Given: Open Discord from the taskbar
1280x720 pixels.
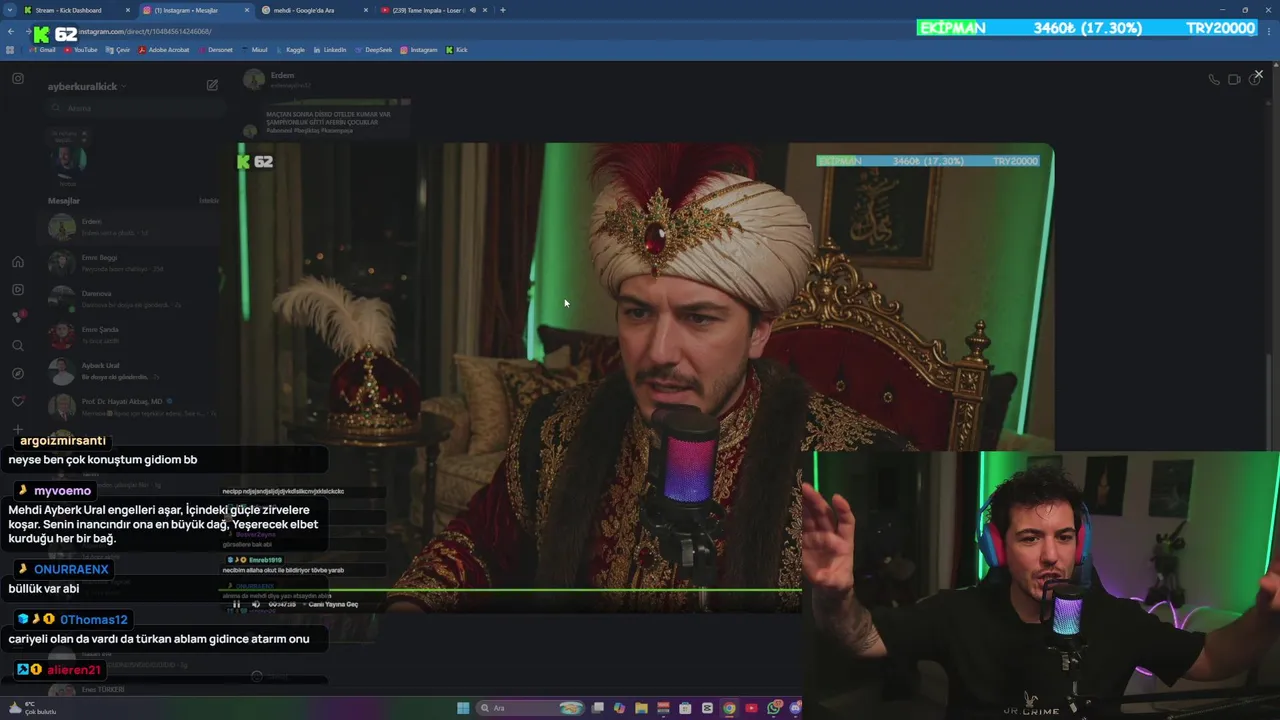Looking at the screenshot, I should pyautogui.click(x=796, y=708).
